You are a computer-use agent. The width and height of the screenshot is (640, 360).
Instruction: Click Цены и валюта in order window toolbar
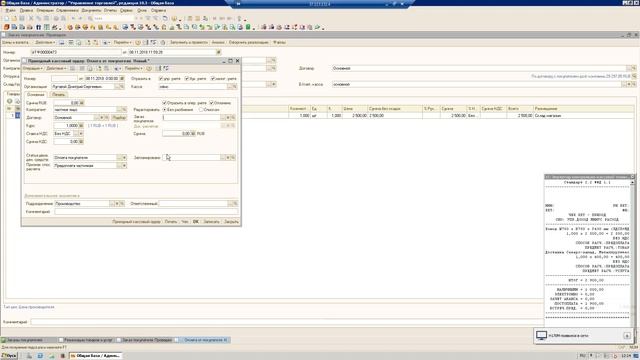click(15, 42)
